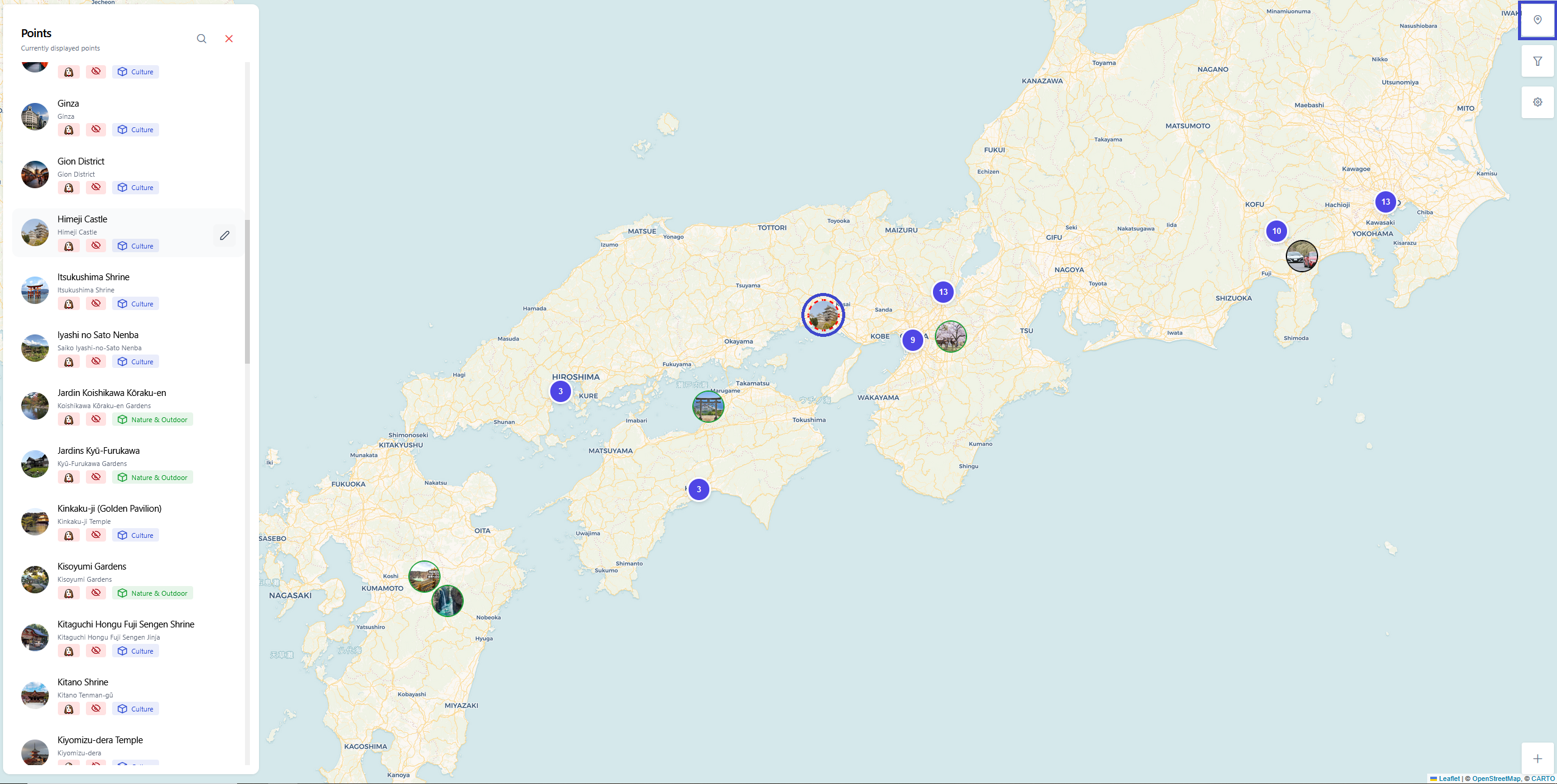Click dog badge under Kitano Shrine
The width and height of the screenshot is (1557, 784).
[69, 709]
